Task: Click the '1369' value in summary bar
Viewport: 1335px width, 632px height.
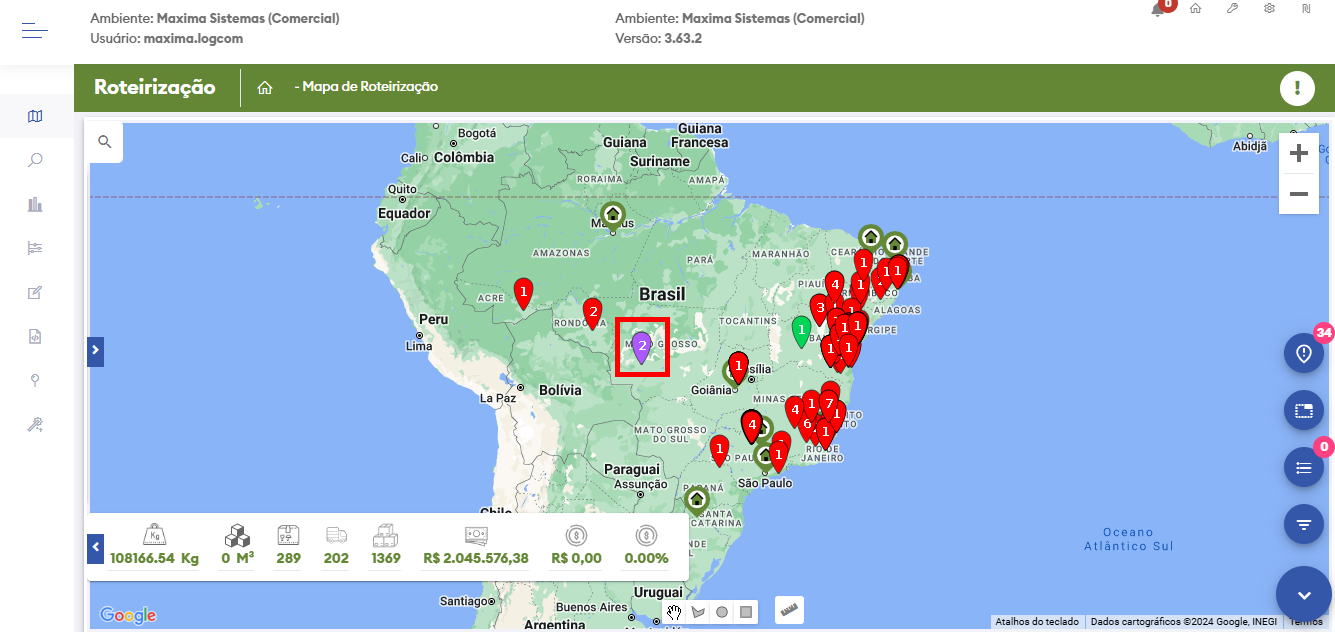Action: (386, 558)
